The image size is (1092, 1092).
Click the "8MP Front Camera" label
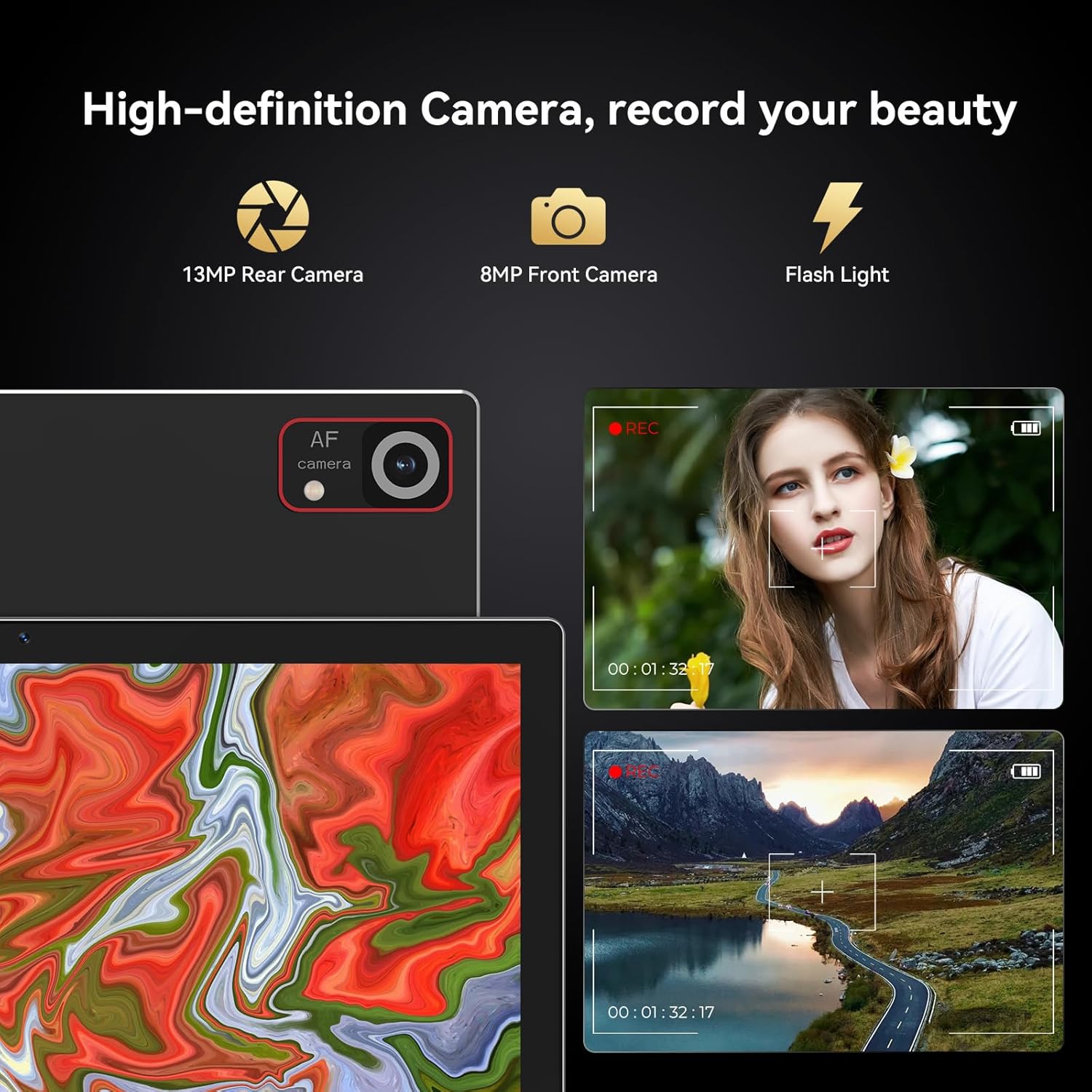(569, 274)
